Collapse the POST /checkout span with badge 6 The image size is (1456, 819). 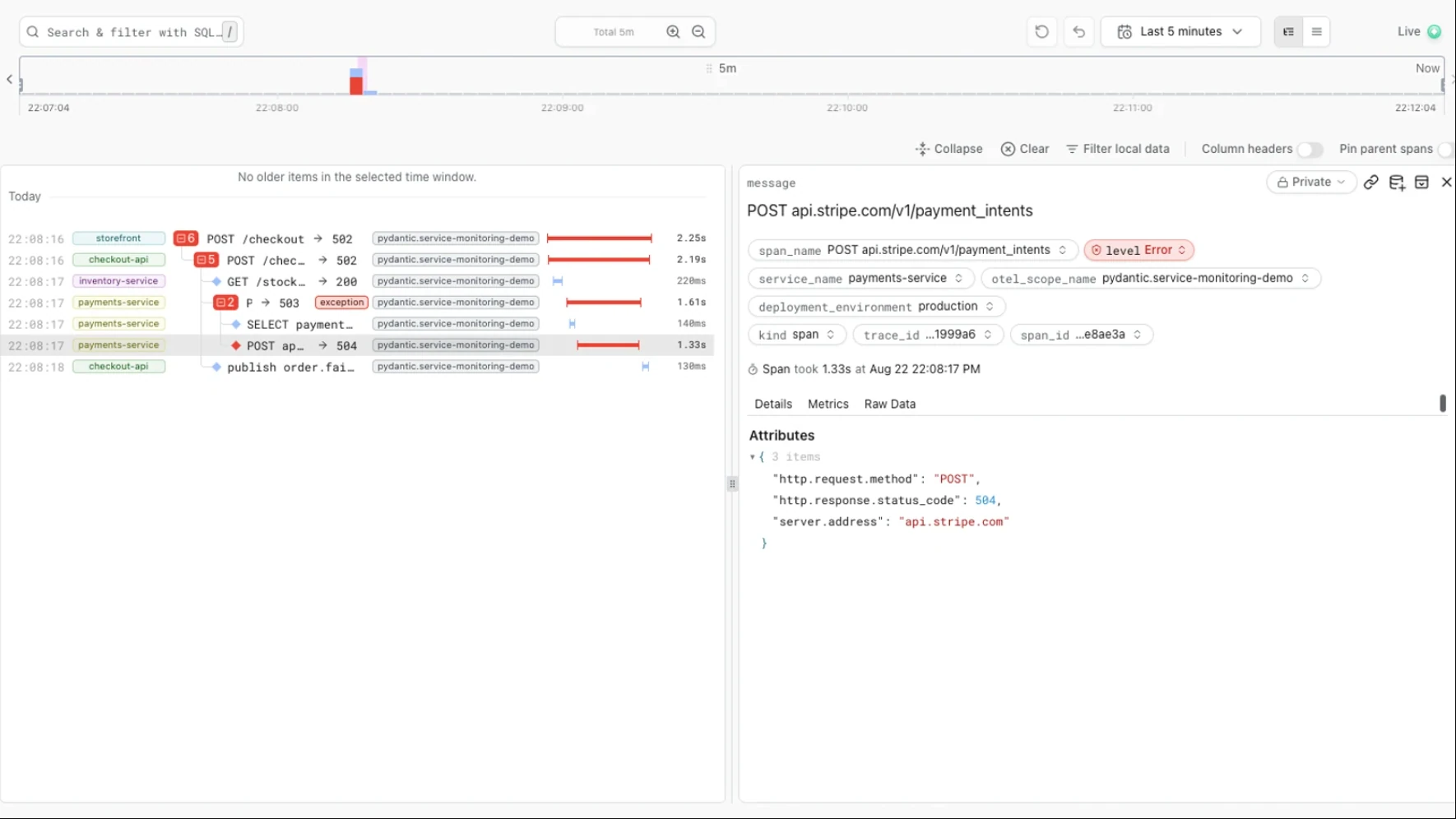pyautogui.click(x=186, y=238)
